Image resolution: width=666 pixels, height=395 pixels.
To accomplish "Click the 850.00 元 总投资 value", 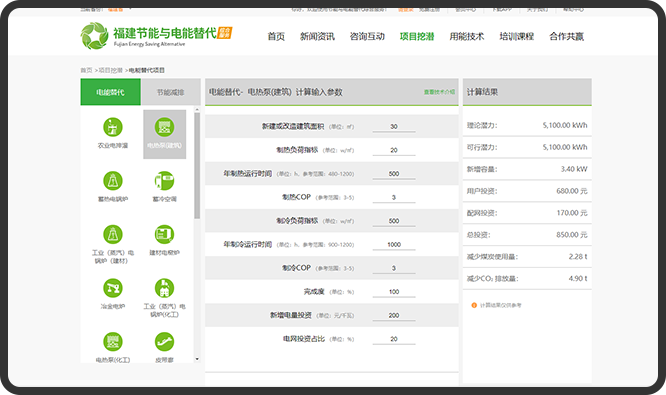I will (572, 235).
